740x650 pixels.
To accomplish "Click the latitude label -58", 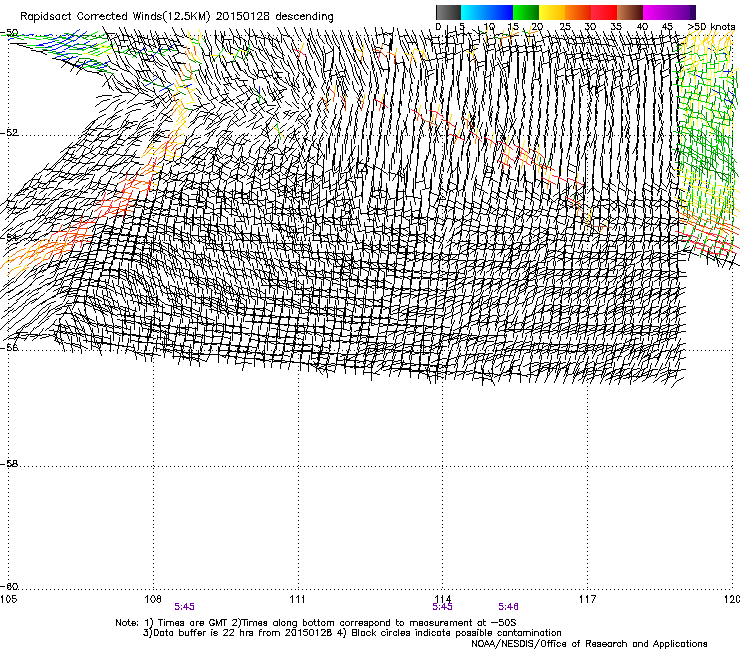I will [x=9, y=464].
